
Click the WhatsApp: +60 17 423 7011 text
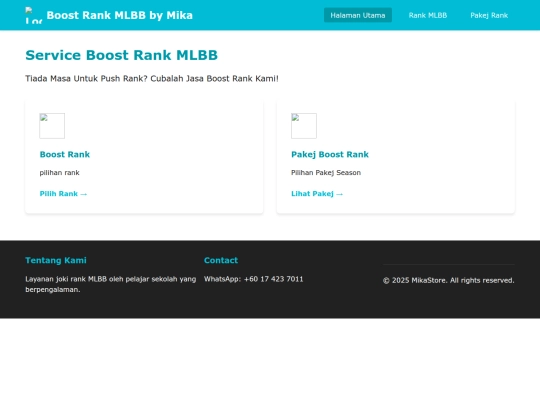253,279
